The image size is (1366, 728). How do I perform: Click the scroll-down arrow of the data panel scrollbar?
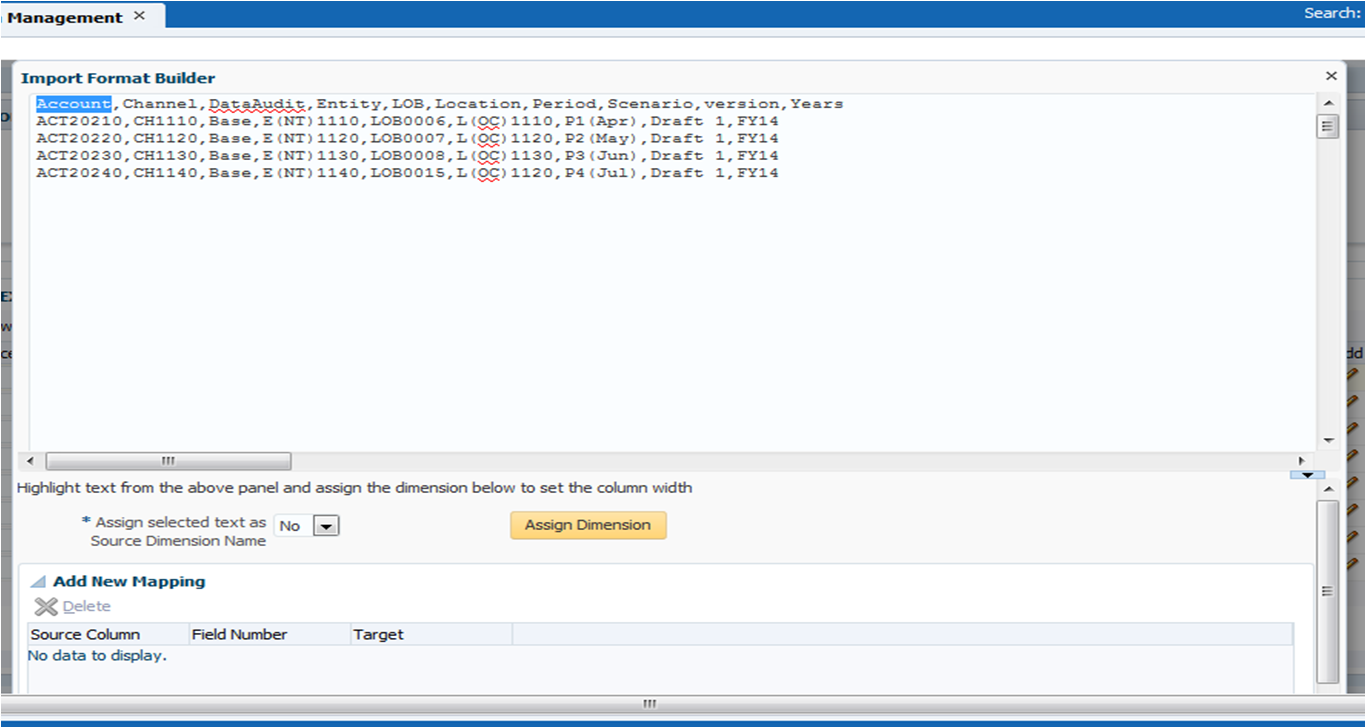1328,439
